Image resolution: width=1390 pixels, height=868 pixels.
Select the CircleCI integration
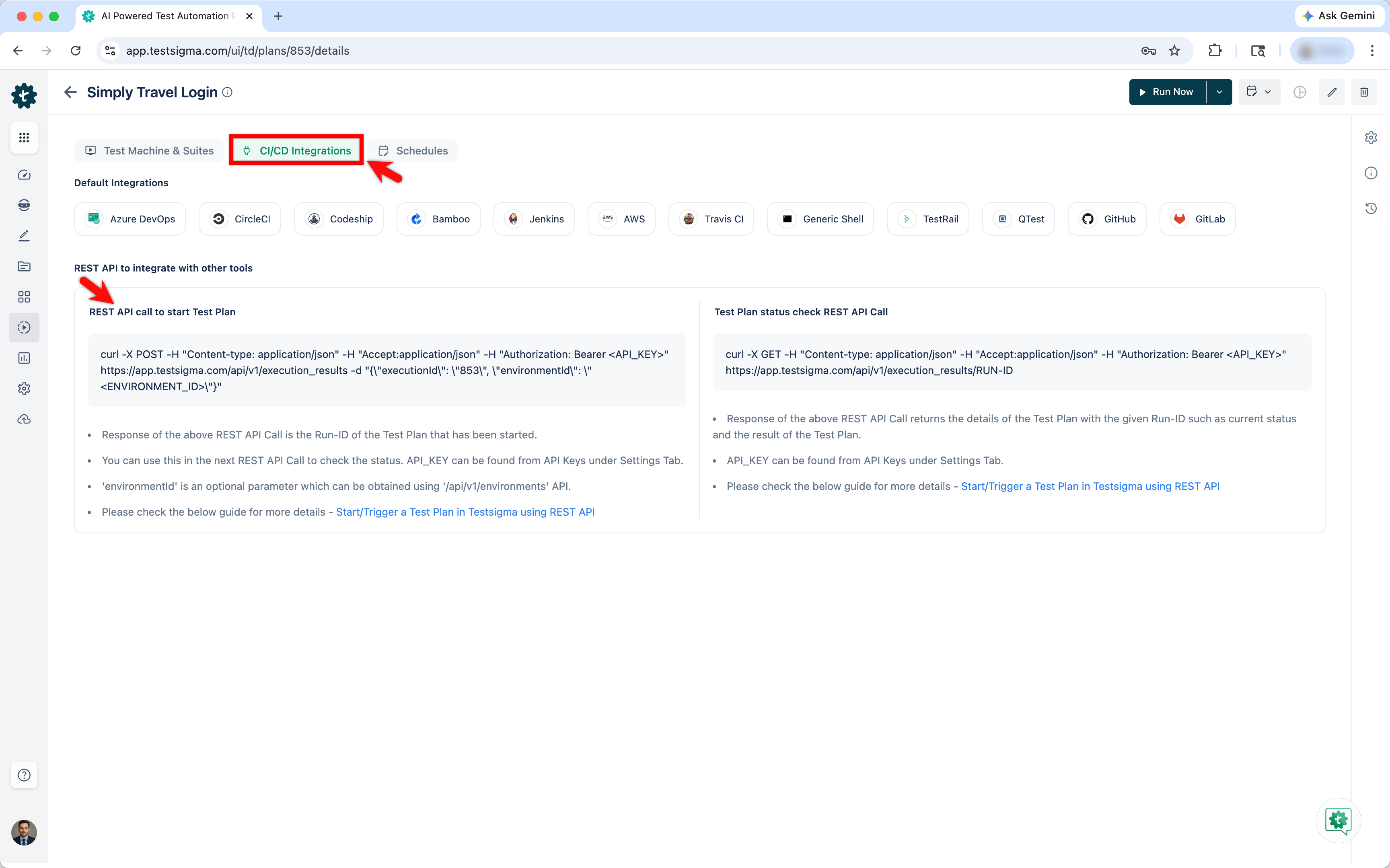[x=240, y=219]
